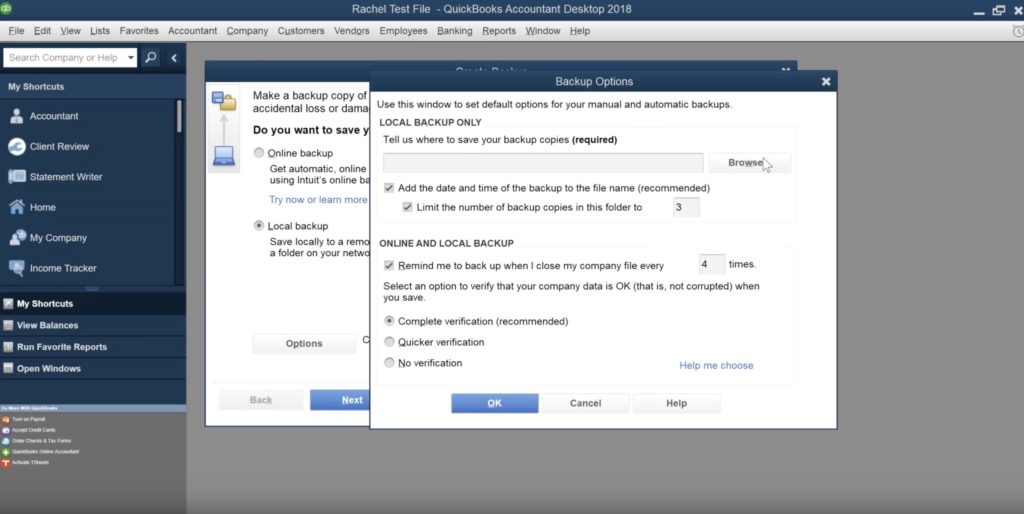Click the Help button in Backup Options

coord(677,403)
